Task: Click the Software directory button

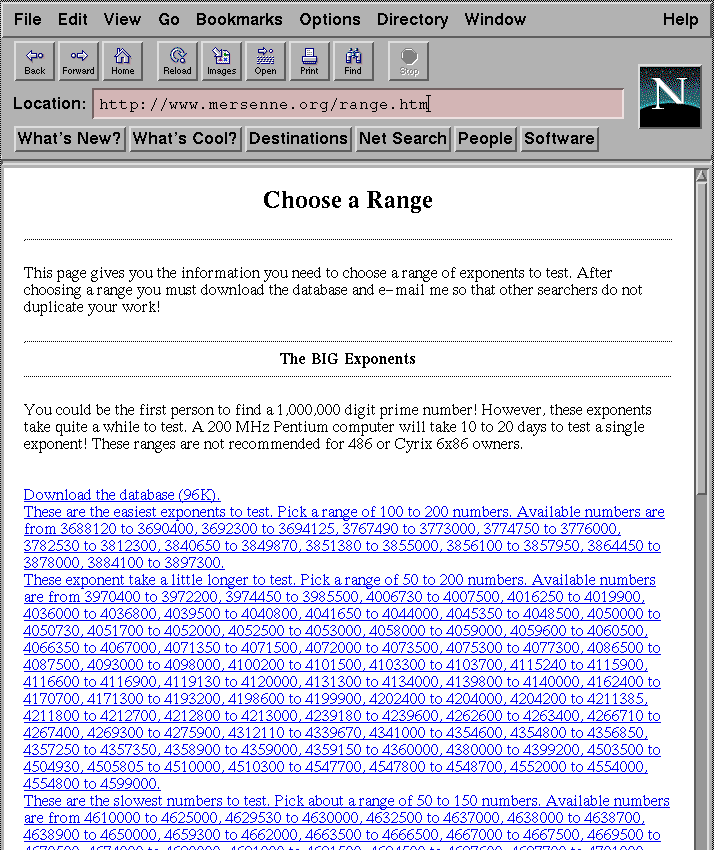Action: 559,139
